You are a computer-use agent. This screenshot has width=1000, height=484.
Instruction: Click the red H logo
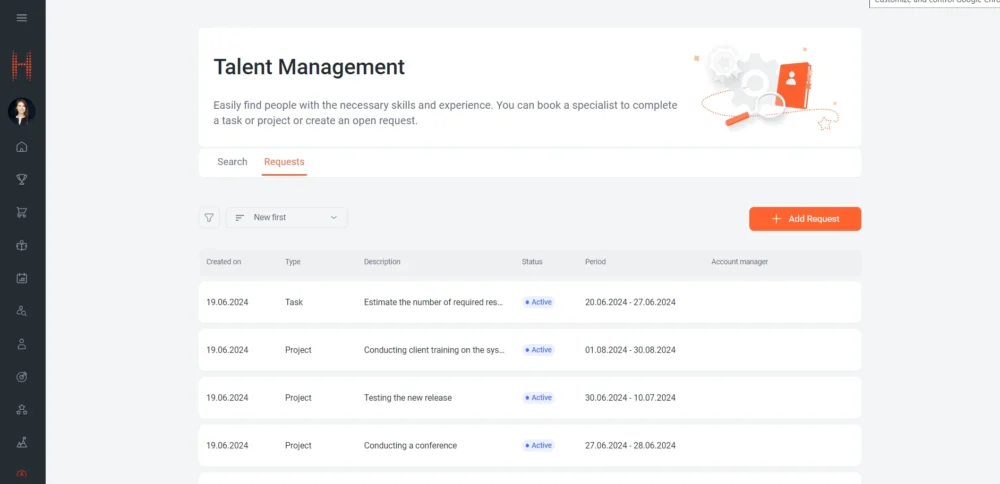pyautogui.click(x=22, y=66)
